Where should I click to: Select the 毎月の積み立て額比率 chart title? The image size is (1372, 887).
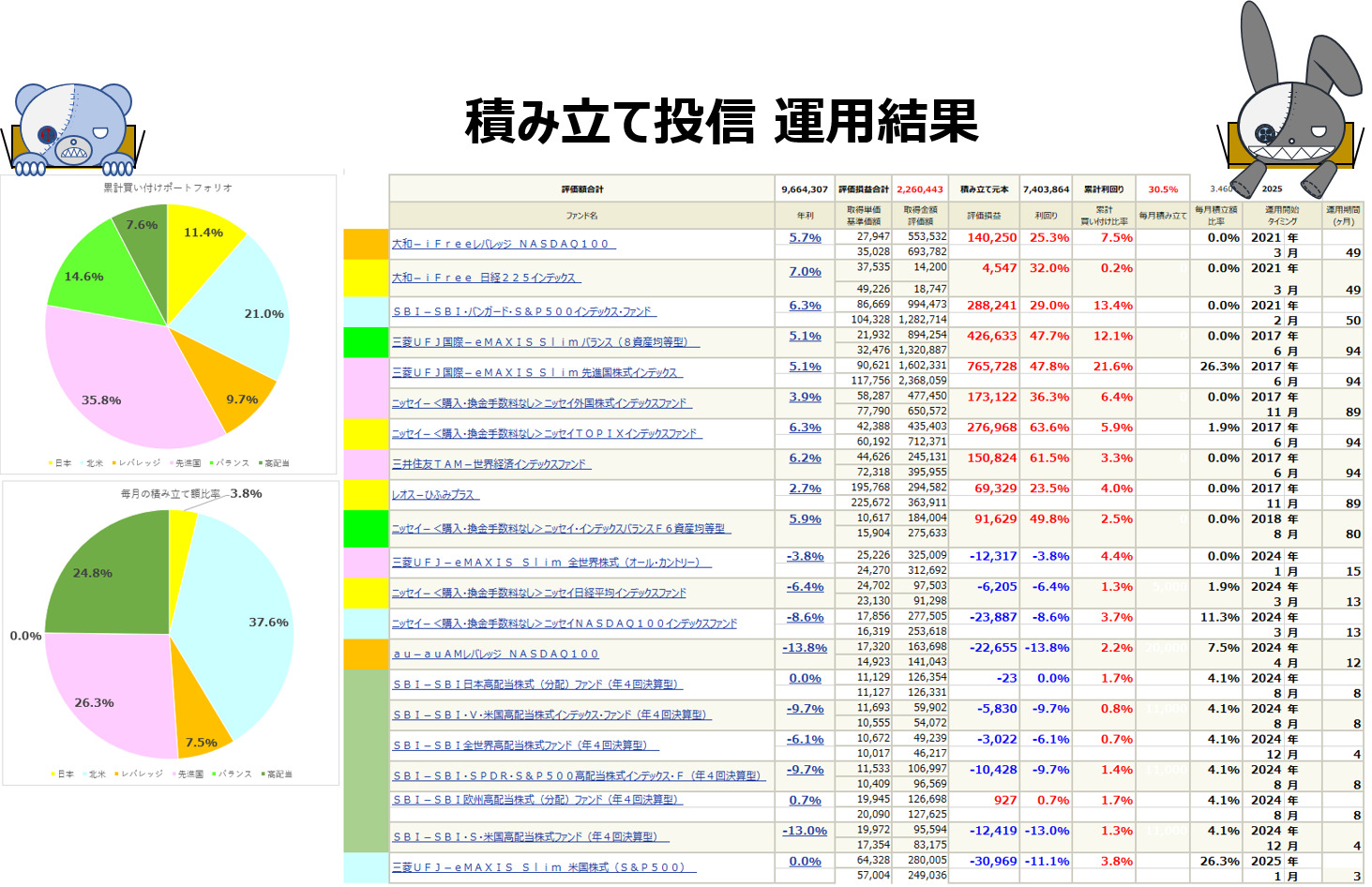[x=170, y=493]
